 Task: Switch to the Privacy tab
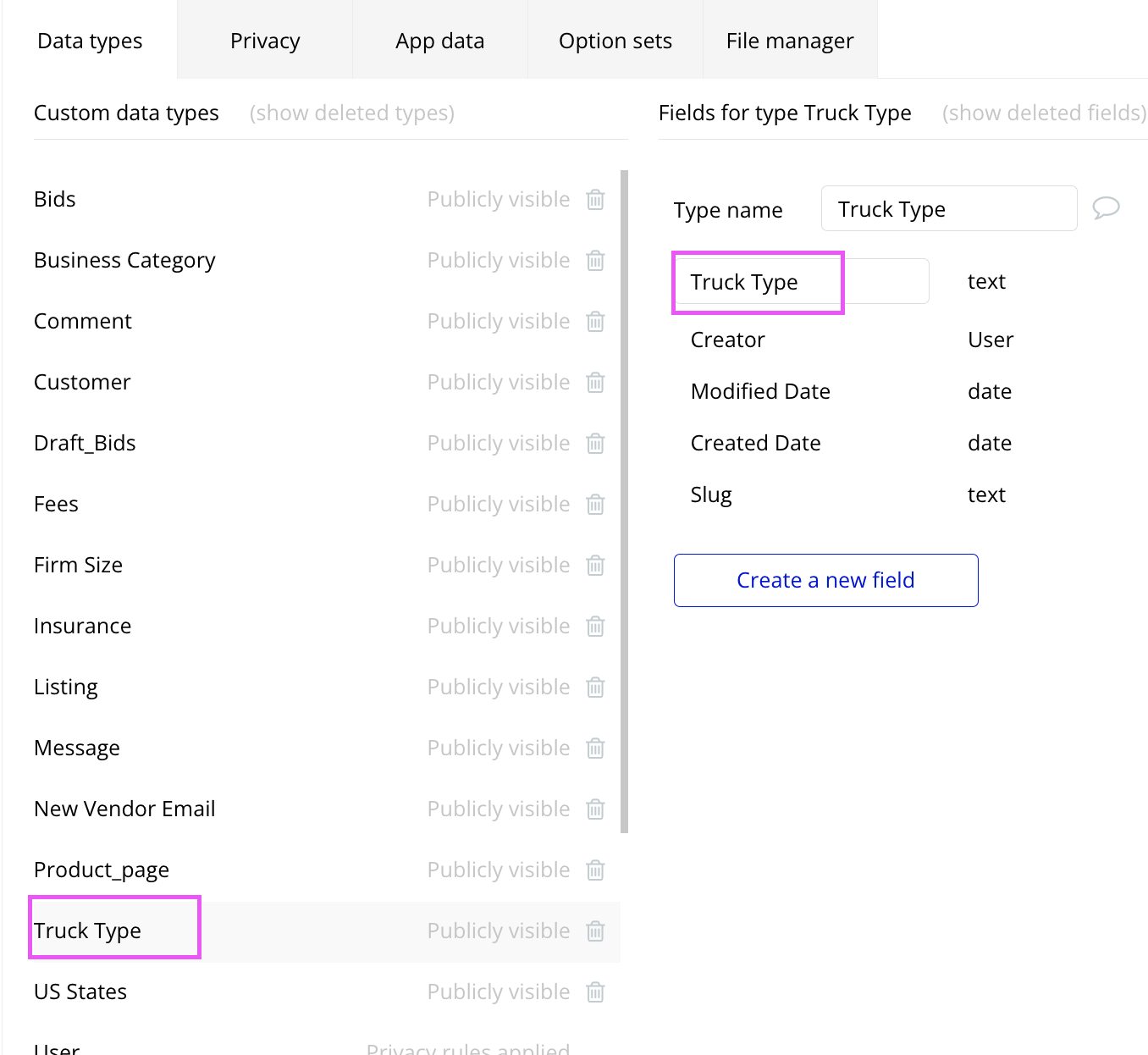tap(265, 41)
